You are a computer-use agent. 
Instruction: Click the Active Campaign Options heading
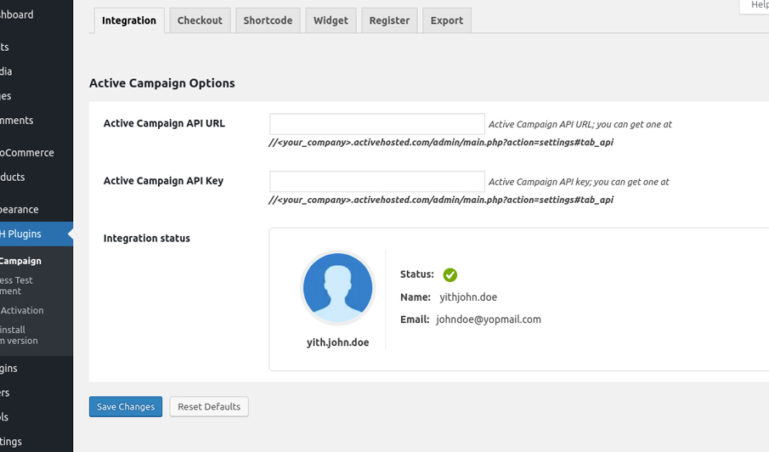point(162,83)
